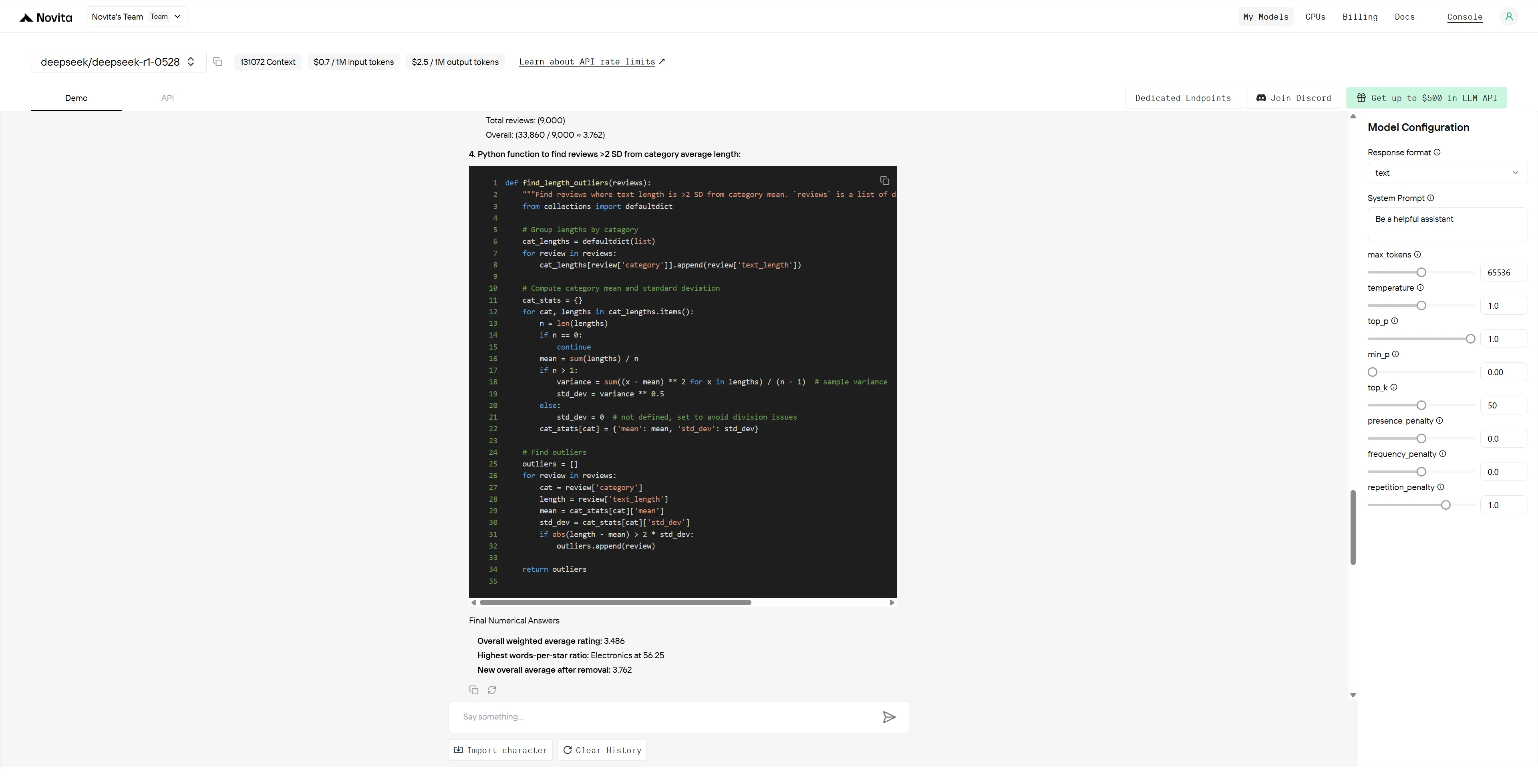Edit the System Prompt text area
Image resolution: width=1538 pixels, height=784 pixels.
(1447, 225)
